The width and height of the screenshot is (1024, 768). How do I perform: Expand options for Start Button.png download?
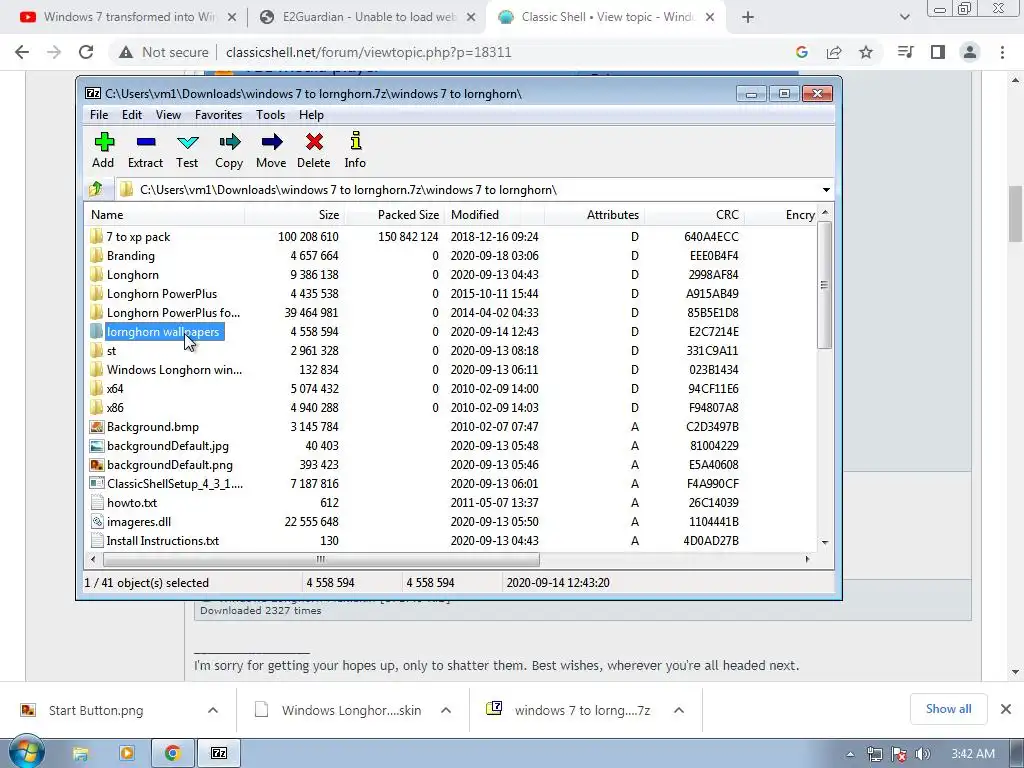pos(213,710)
